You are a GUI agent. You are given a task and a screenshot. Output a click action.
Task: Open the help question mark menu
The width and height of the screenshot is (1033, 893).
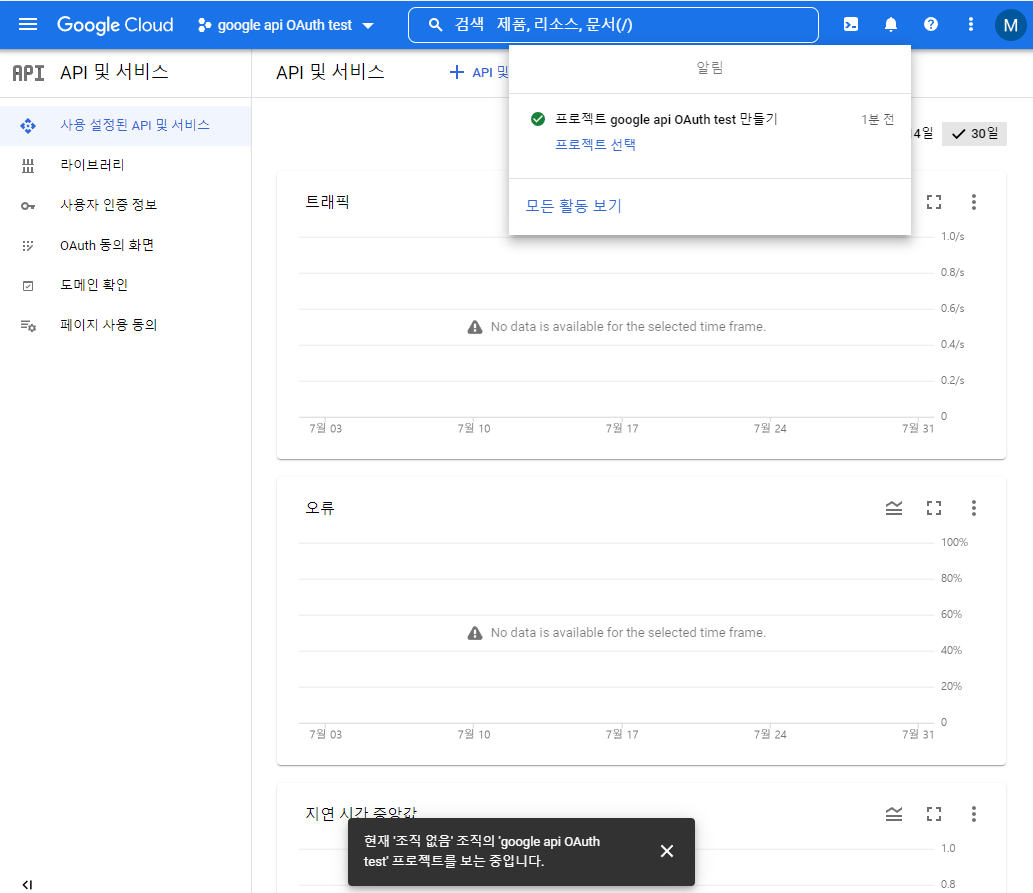(931, 24)
